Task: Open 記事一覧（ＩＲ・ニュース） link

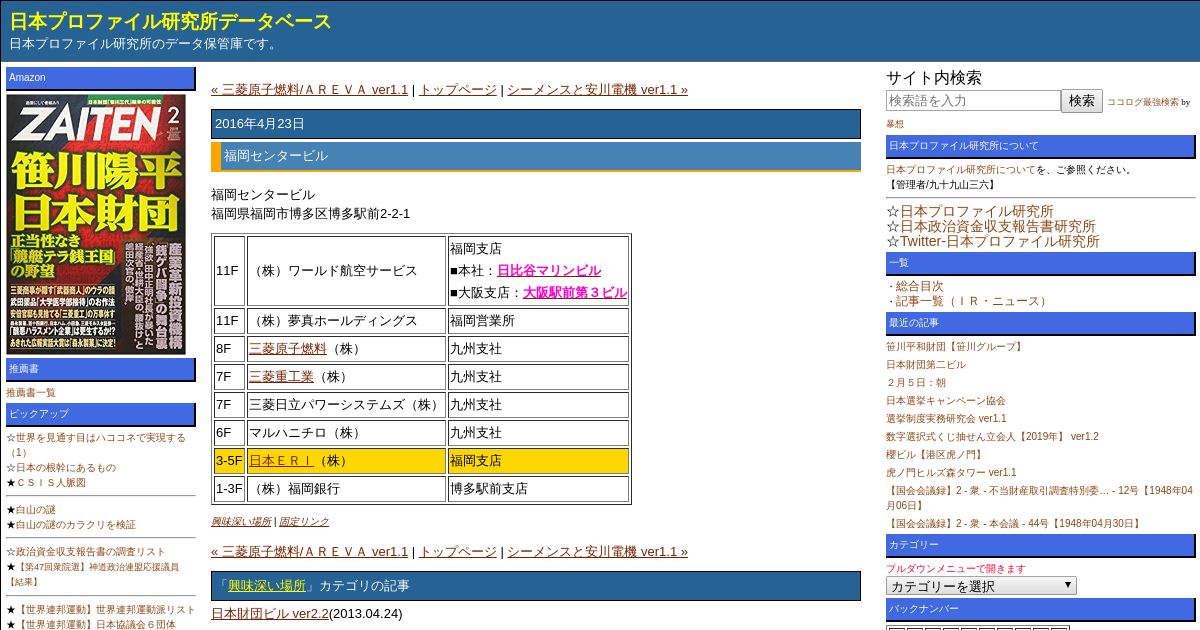Action: [x=974, y=300]
